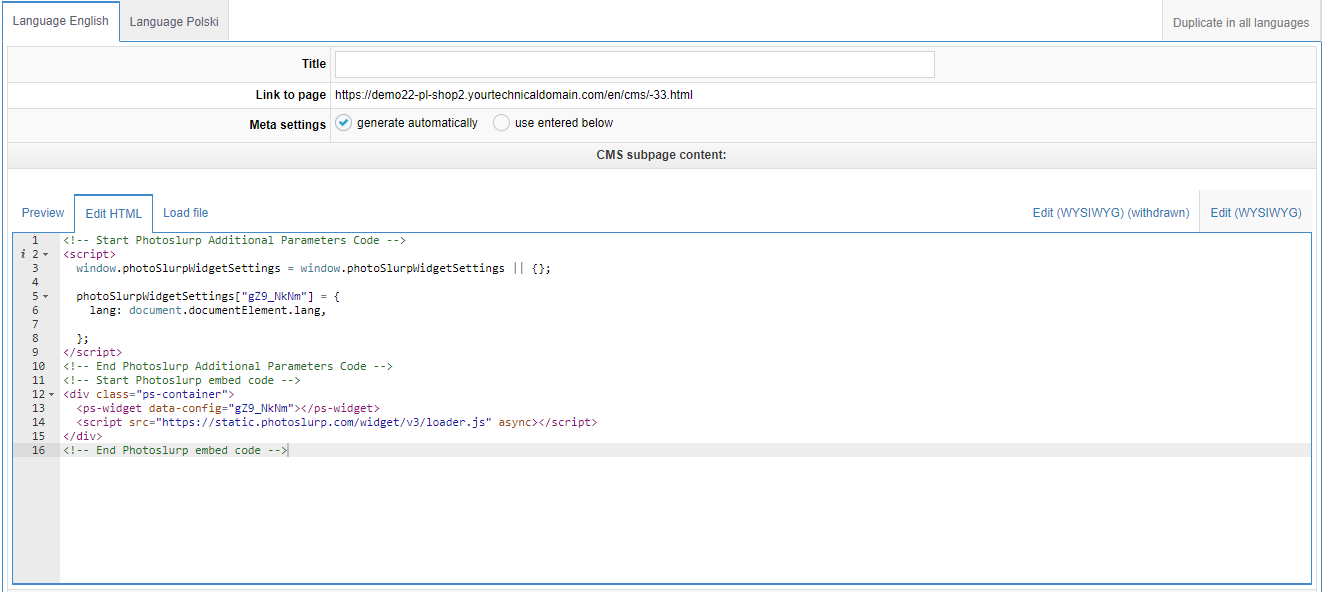The width and height of the screenshot is (1327, 592).
Task: Place cursor on 'End Photoslurp Additional Parameters Code' comment
Action: (227, 366)
